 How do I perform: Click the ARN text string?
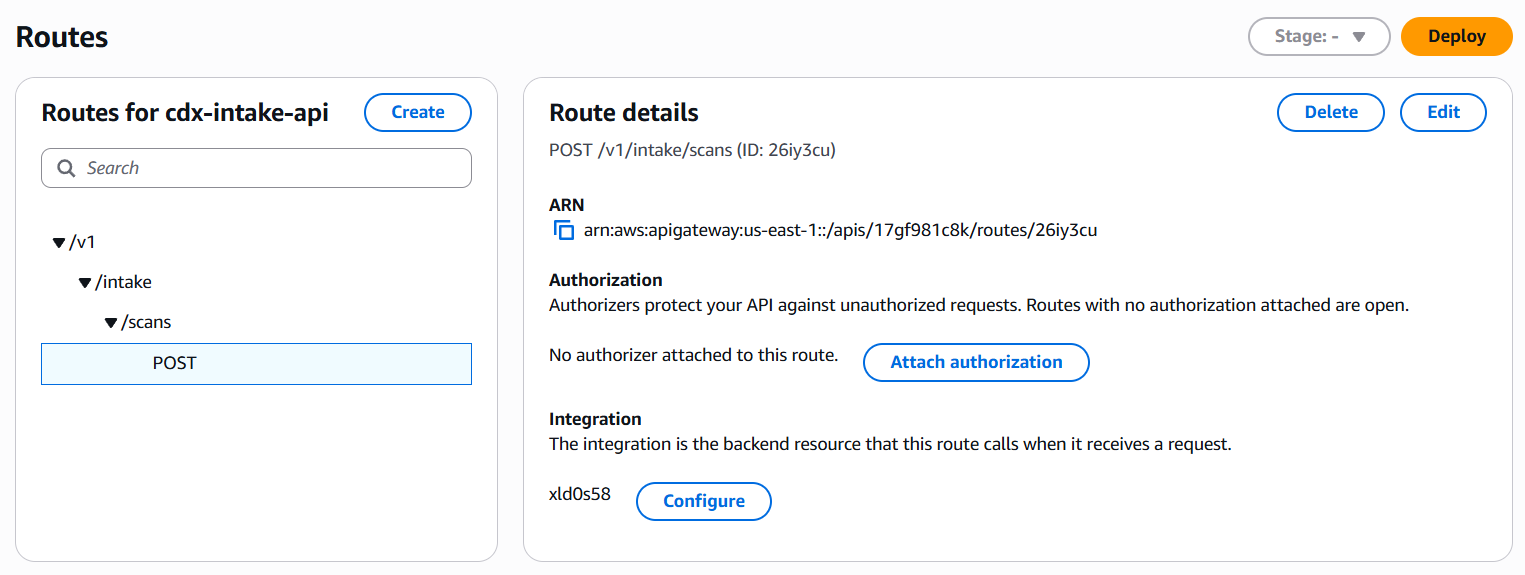(x=840, y=231)
